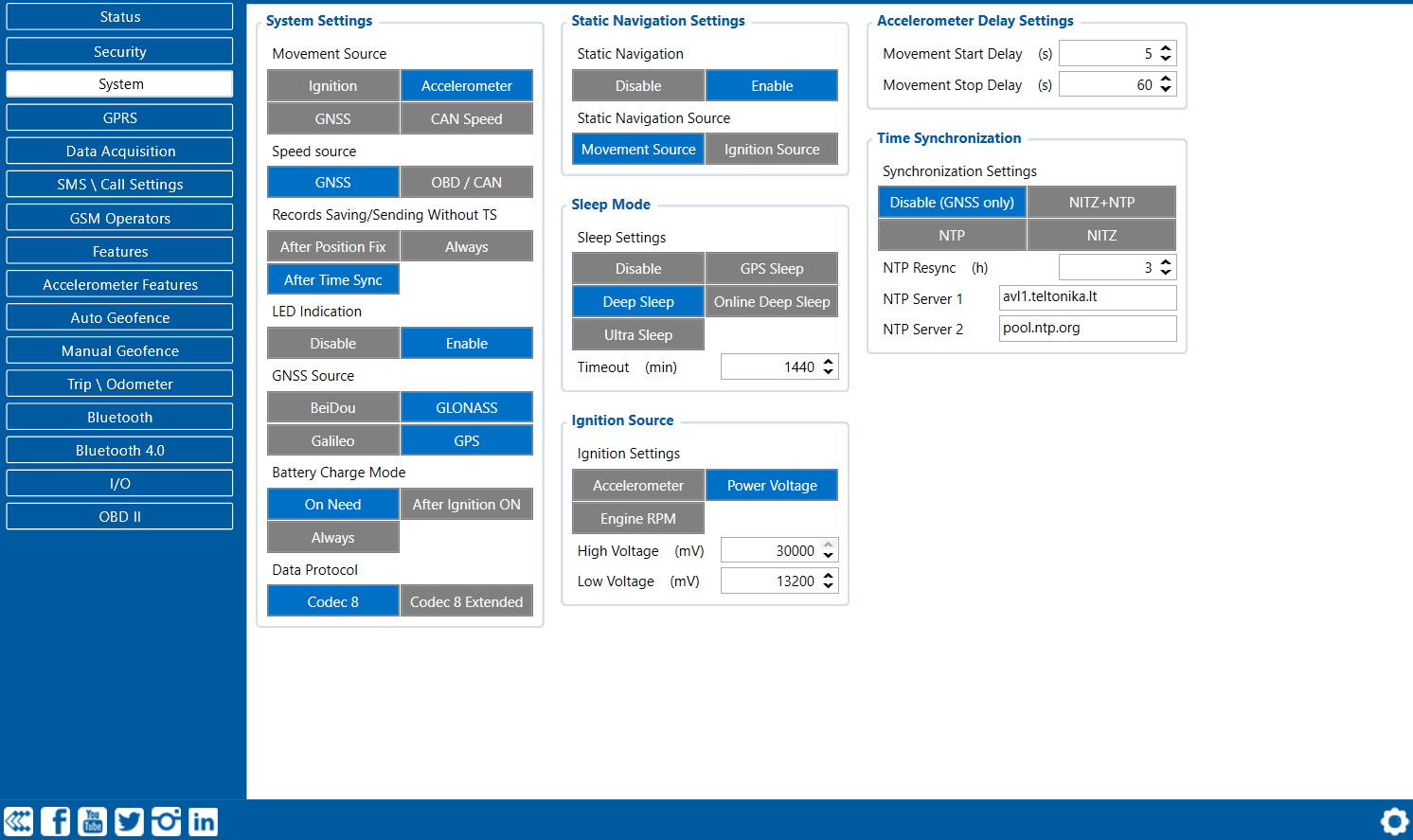Open settings gear in bottom-right corner
This screenshot has width=1413, height=840.
coord(1394,821)
